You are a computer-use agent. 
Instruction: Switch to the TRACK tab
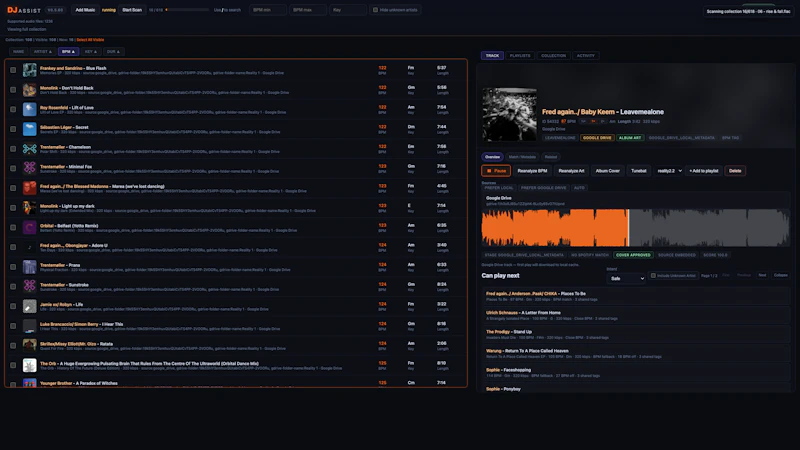492,56
